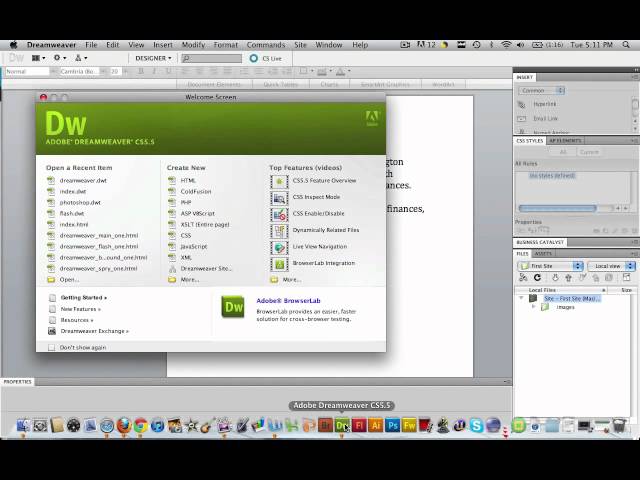Open the Layout dropdown in the application bar
640x480 pixels.
38,58
